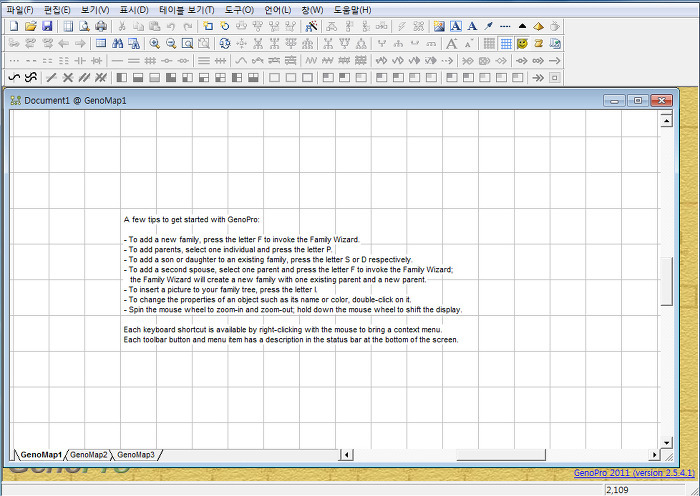The height and width of the screenshot is (496, 700).
Task: Click the orange diamond shape icon
Action: tap(538, 26)
